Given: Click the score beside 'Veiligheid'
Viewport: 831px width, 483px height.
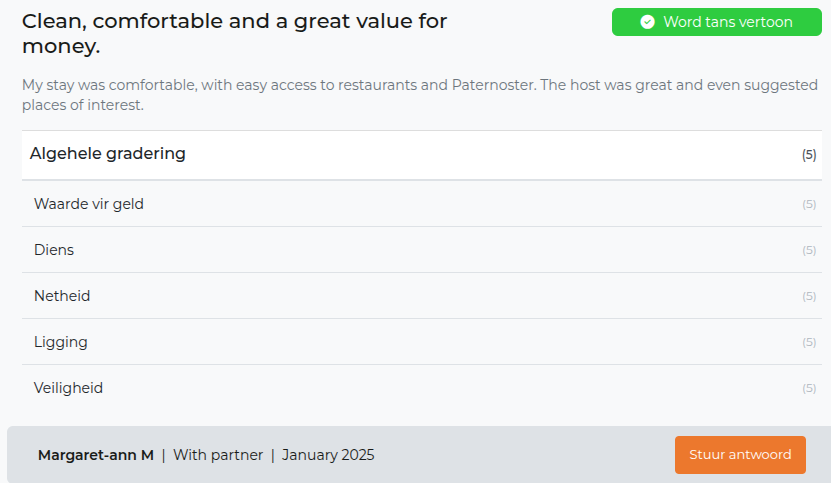Looking at the screenshot, I should point(809,389).
